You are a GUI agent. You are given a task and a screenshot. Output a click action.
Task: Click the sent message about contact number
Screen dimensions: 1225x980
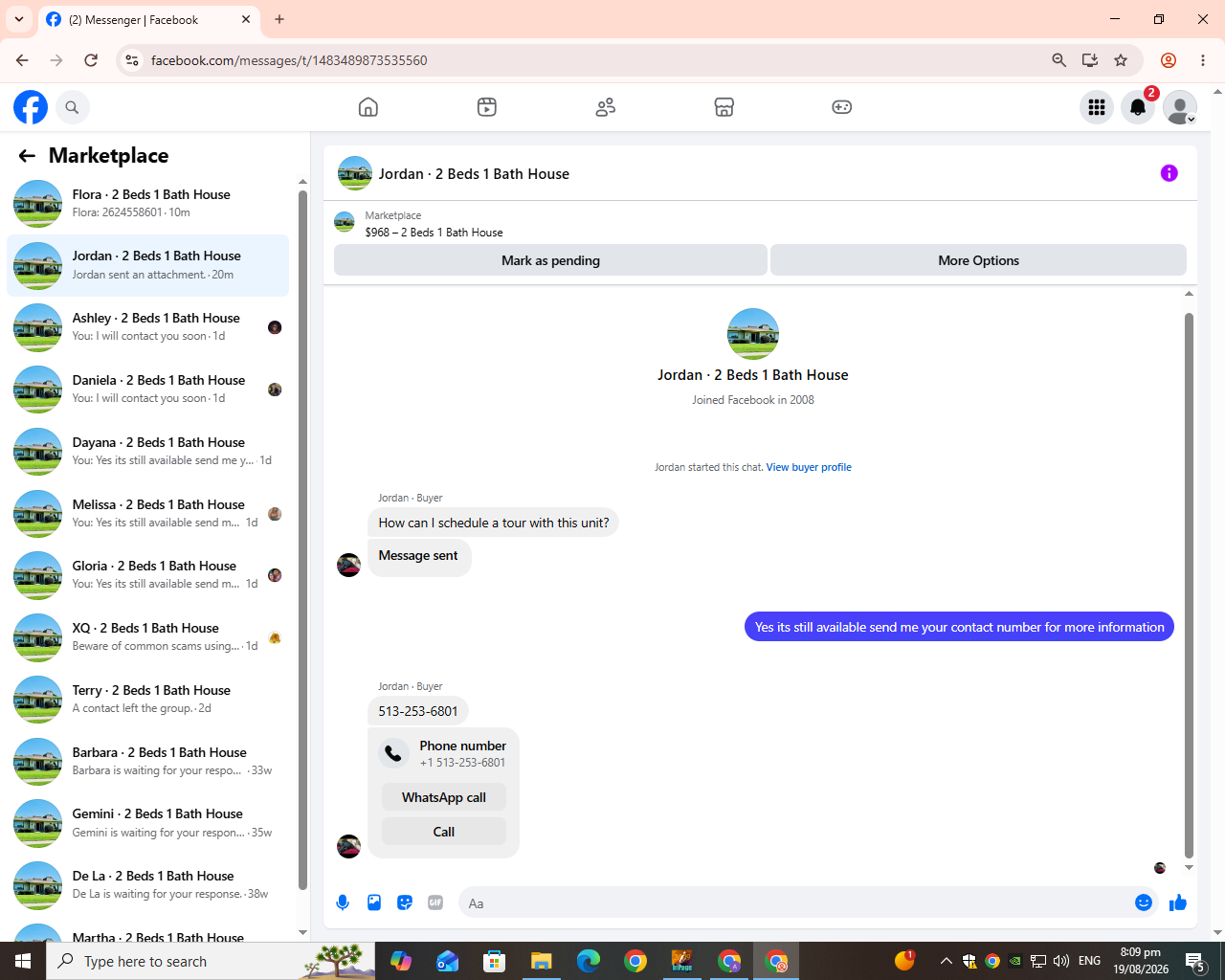[959, 627]
